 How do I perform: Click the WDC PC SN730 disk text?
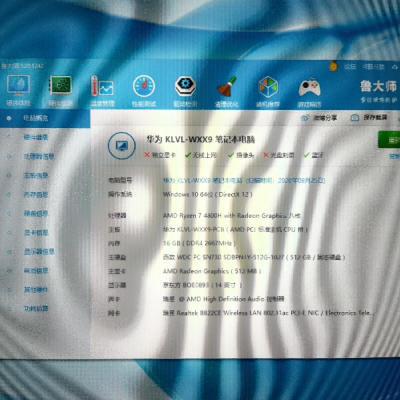click(x=254, y=257)
